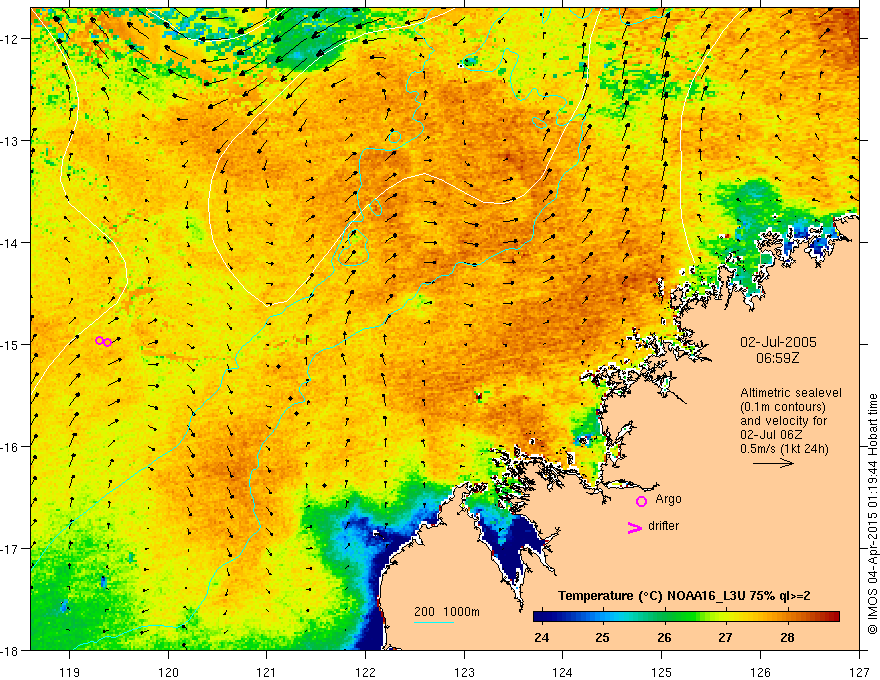Click the color bar value 25
This screenshot has height=680, width=880.
(x=602, y=637)
